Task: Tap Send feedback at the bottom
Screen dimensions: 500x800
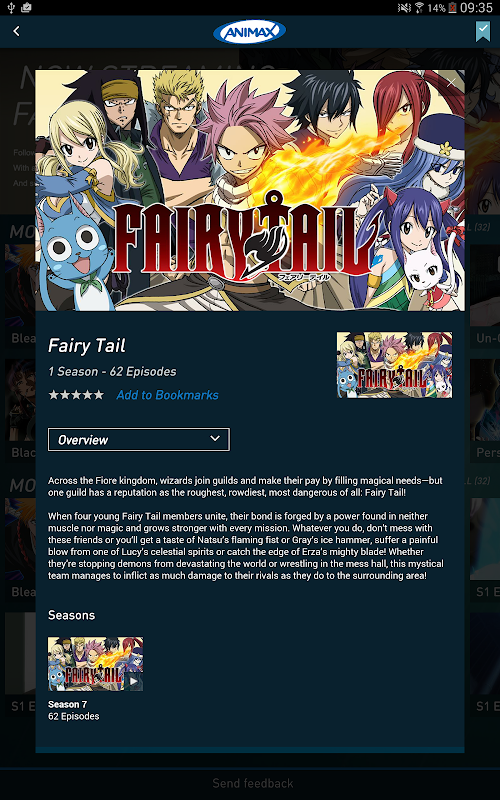Action: pyautogui.click(x=253, y=783)
